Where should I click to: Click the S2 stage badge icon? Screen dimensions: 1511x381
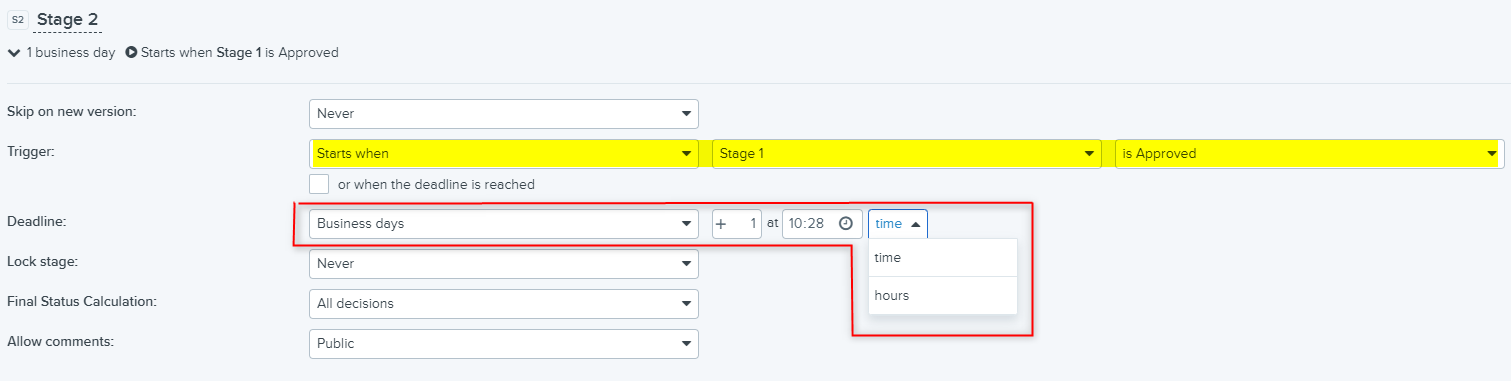click(17, 19)
